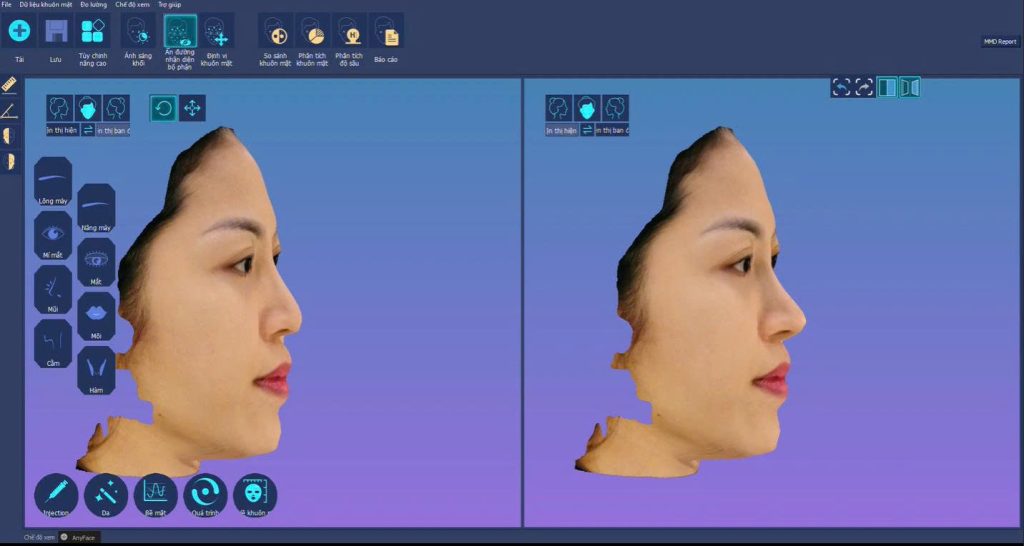Image resolution: width=1024 pixels, height=546 pixels.
Task: Enable the split side-by-side view toggle
Action: click(x=887, y=87)
